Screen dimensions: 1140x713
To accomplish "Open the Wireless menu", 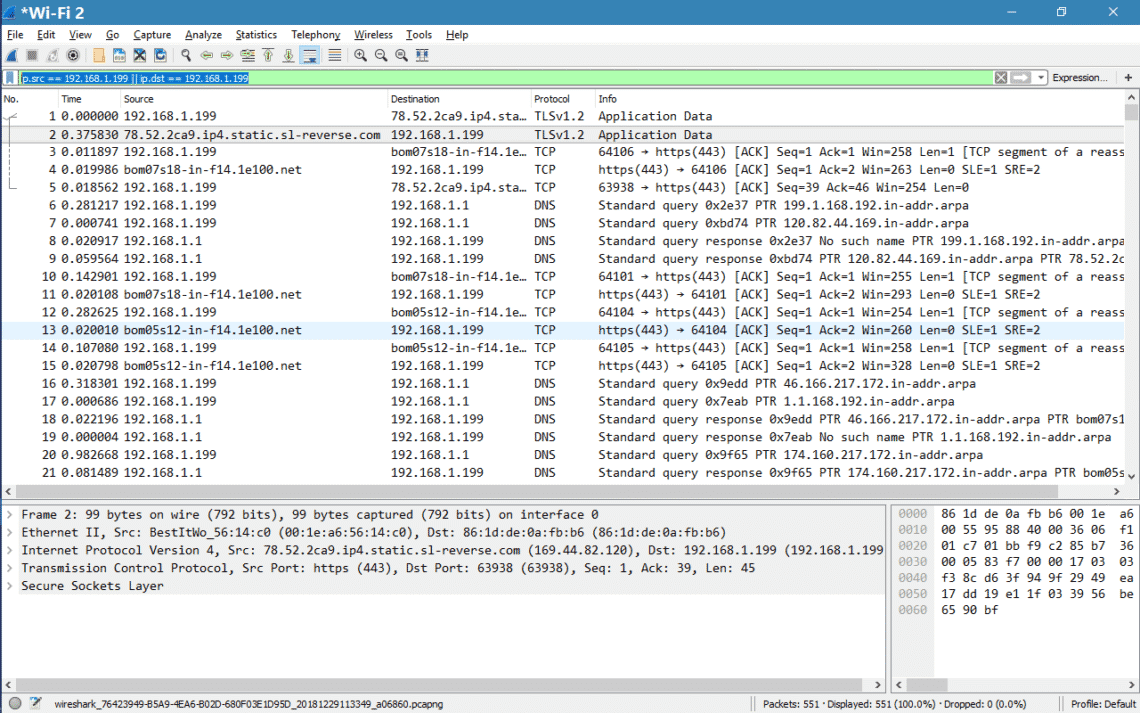I will (373, 35).
